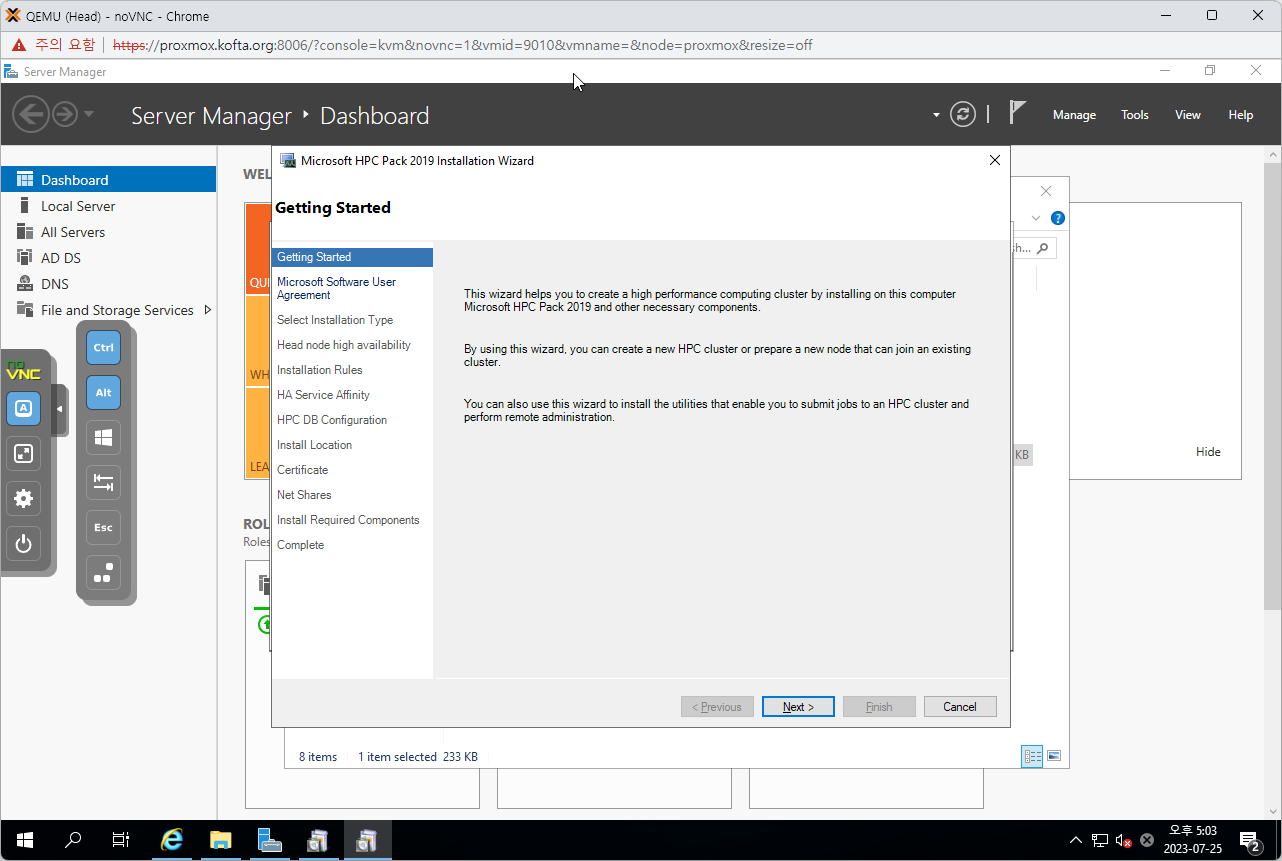Open dropdown arrow beside refresh icon
Screen dimensions: 1282x861
[936, 115]
